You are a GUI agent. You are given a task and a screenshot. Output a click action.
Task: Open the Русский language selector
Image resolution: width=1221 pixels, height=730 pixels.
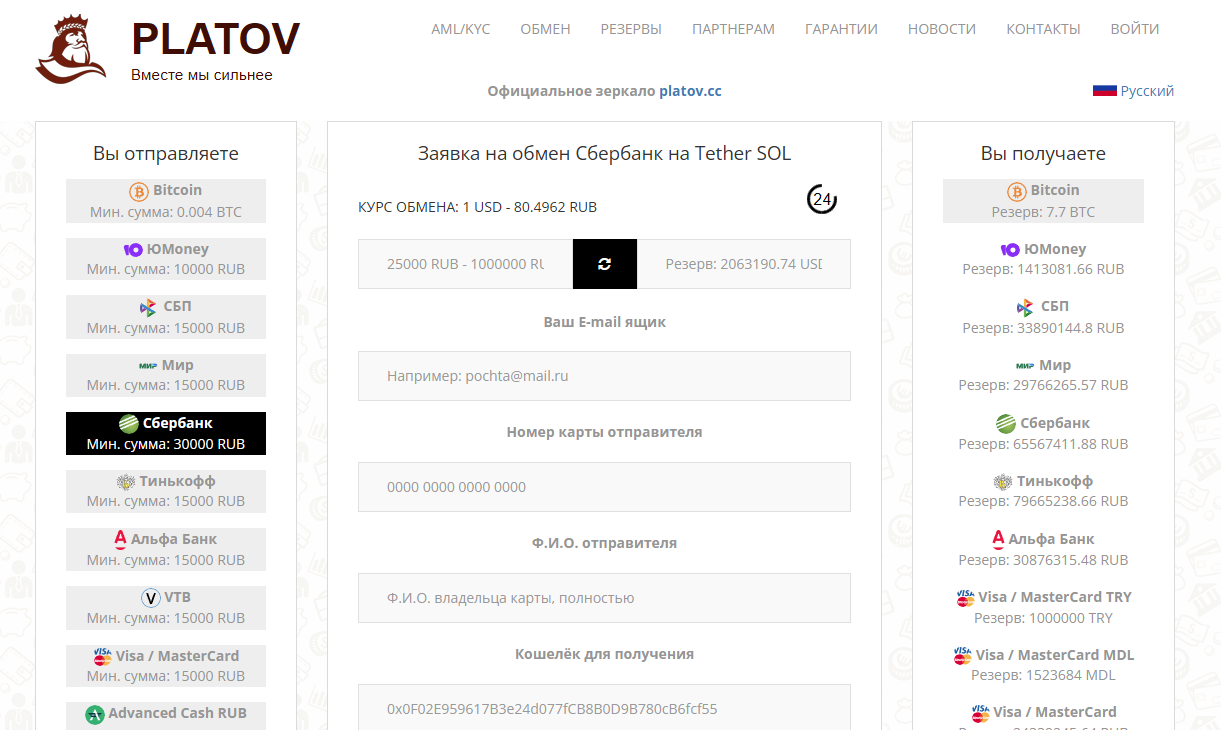coord(1134,91)
